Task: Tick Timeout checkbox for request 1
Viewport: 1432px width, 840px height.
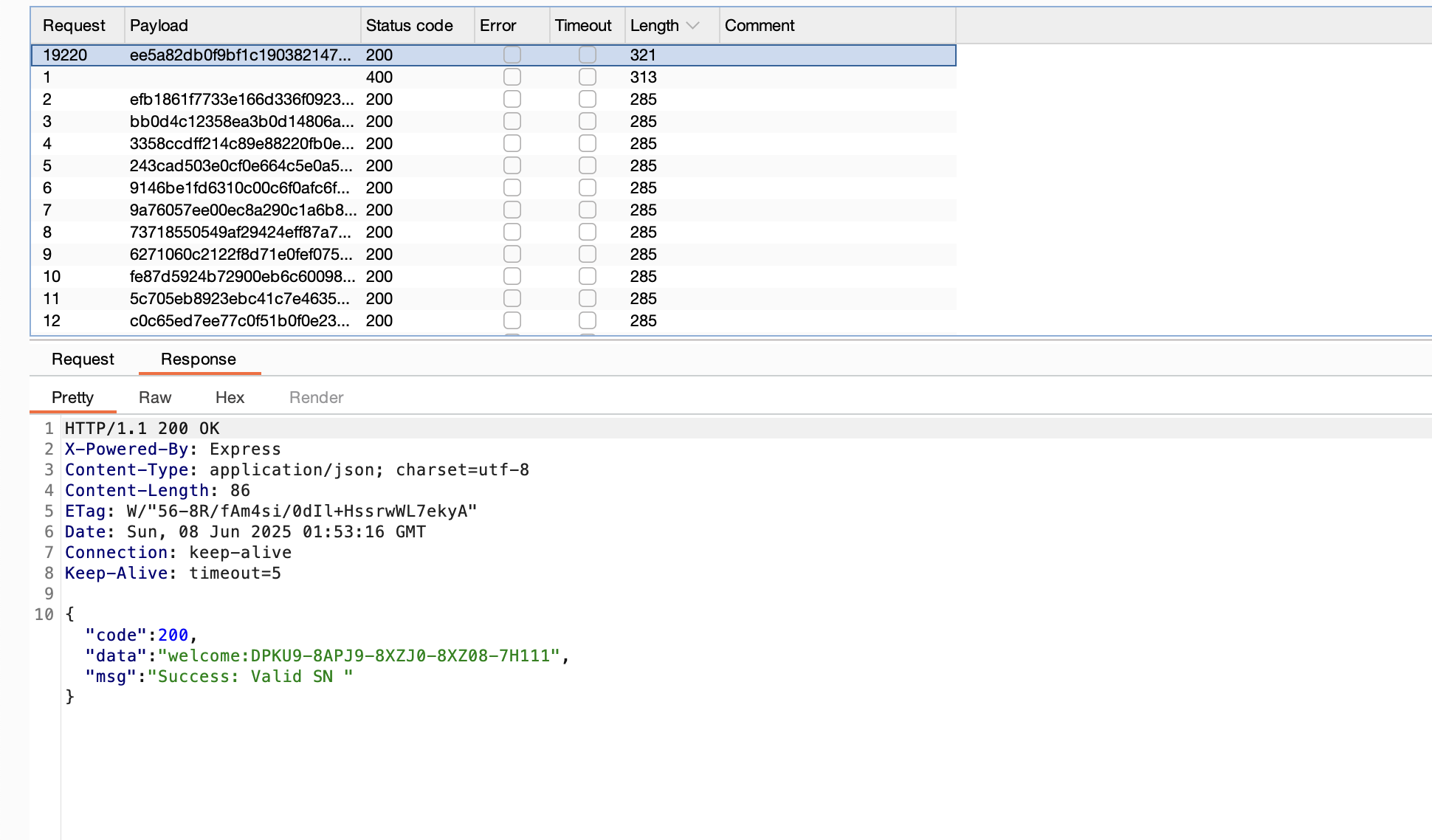Action: (588, 78)
